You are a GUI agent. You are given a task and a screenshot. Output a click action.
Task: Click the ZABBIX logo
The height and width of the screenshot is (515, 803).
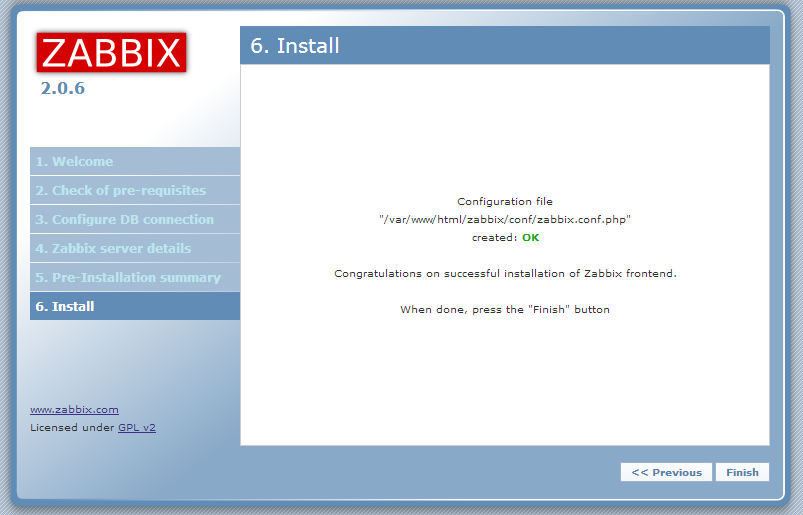[111, 53]
